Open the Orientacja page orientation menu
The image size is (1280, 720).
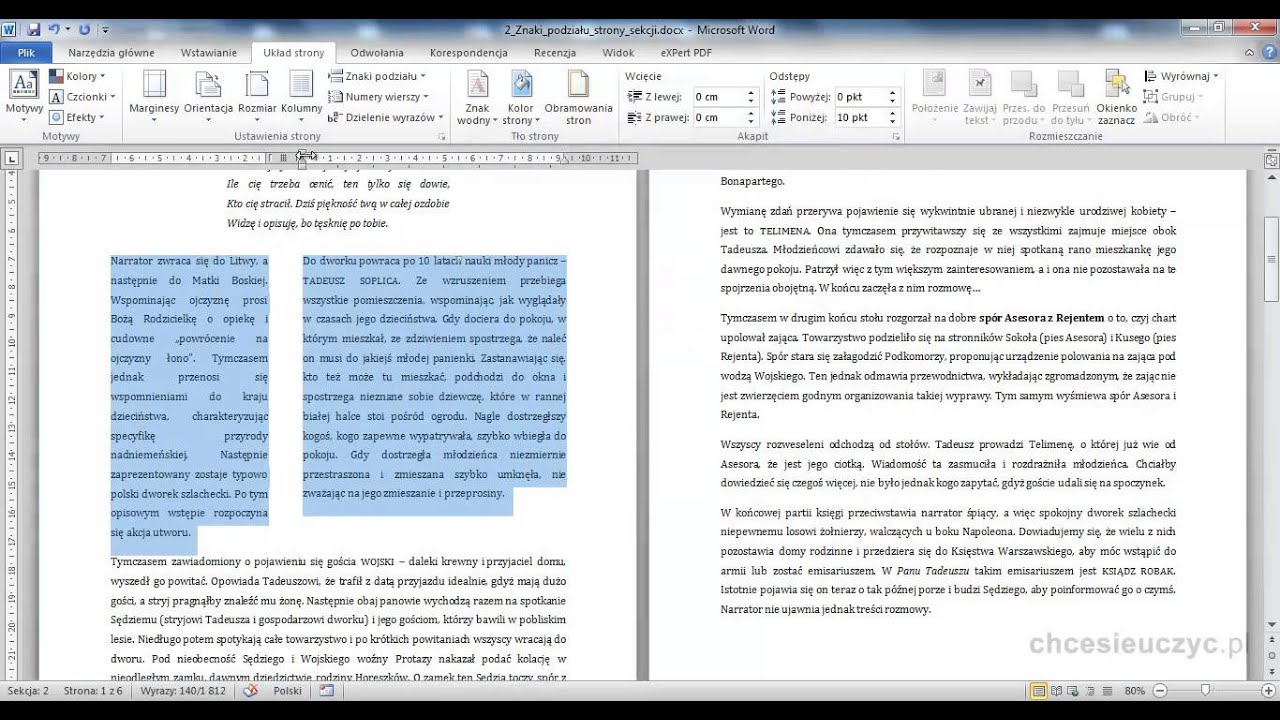[208, 96]
